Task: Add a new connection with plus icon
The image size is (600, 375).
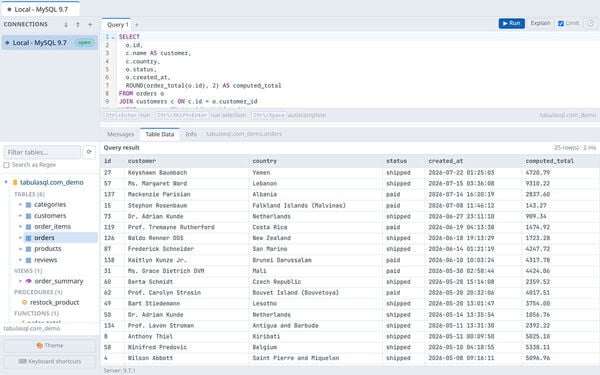Action: [x=90, y=24]
